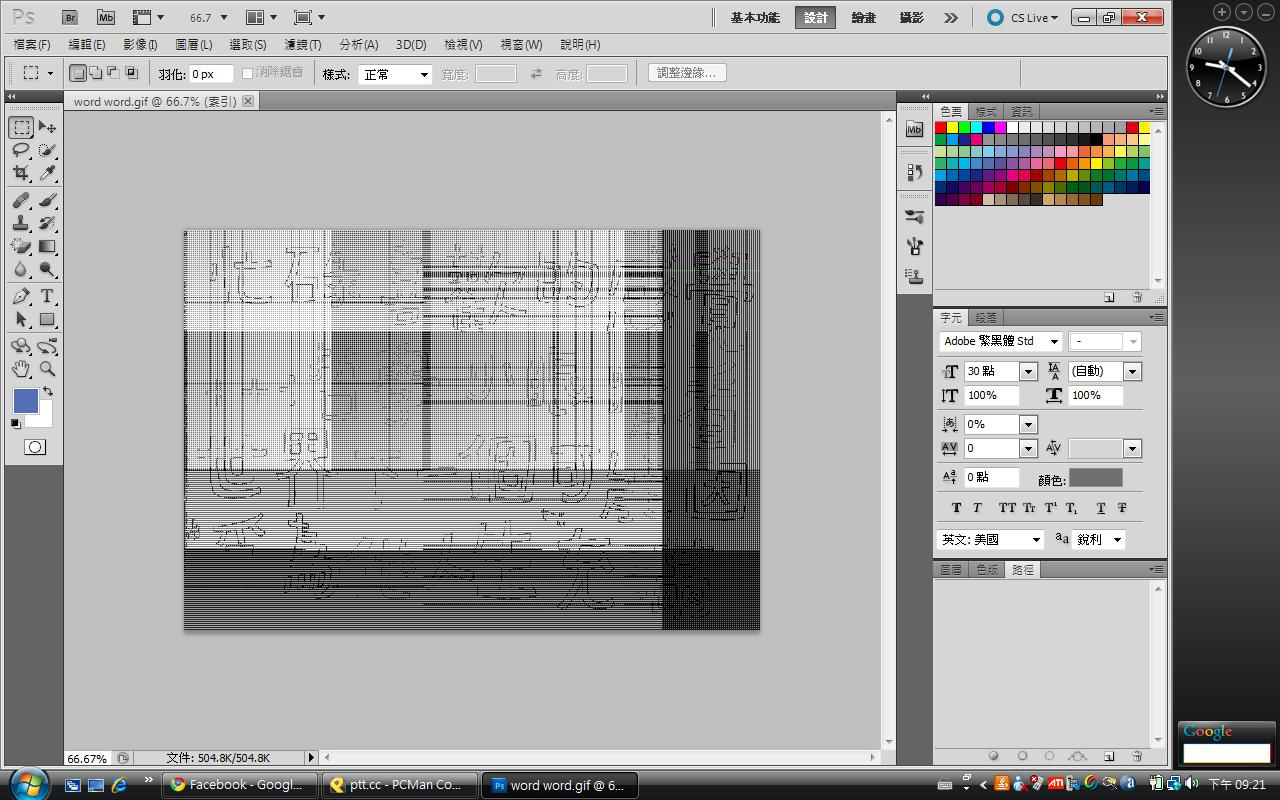Select the Rectangular Marquee tool in toolbox
The width and height of the screenshot is (1280, 800).
coord(21,128)
